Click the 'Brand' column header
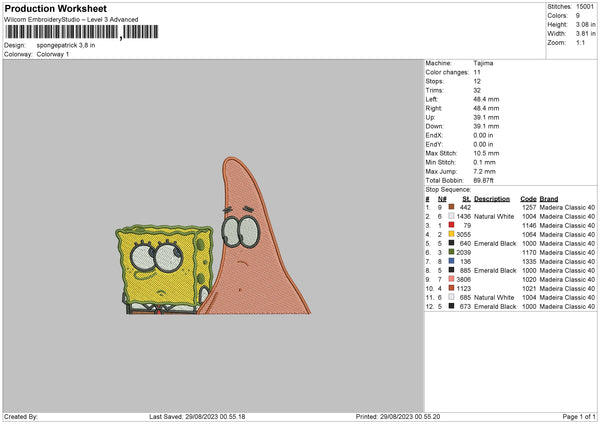Viewport: 600px width, 424px height. (549, 199)
